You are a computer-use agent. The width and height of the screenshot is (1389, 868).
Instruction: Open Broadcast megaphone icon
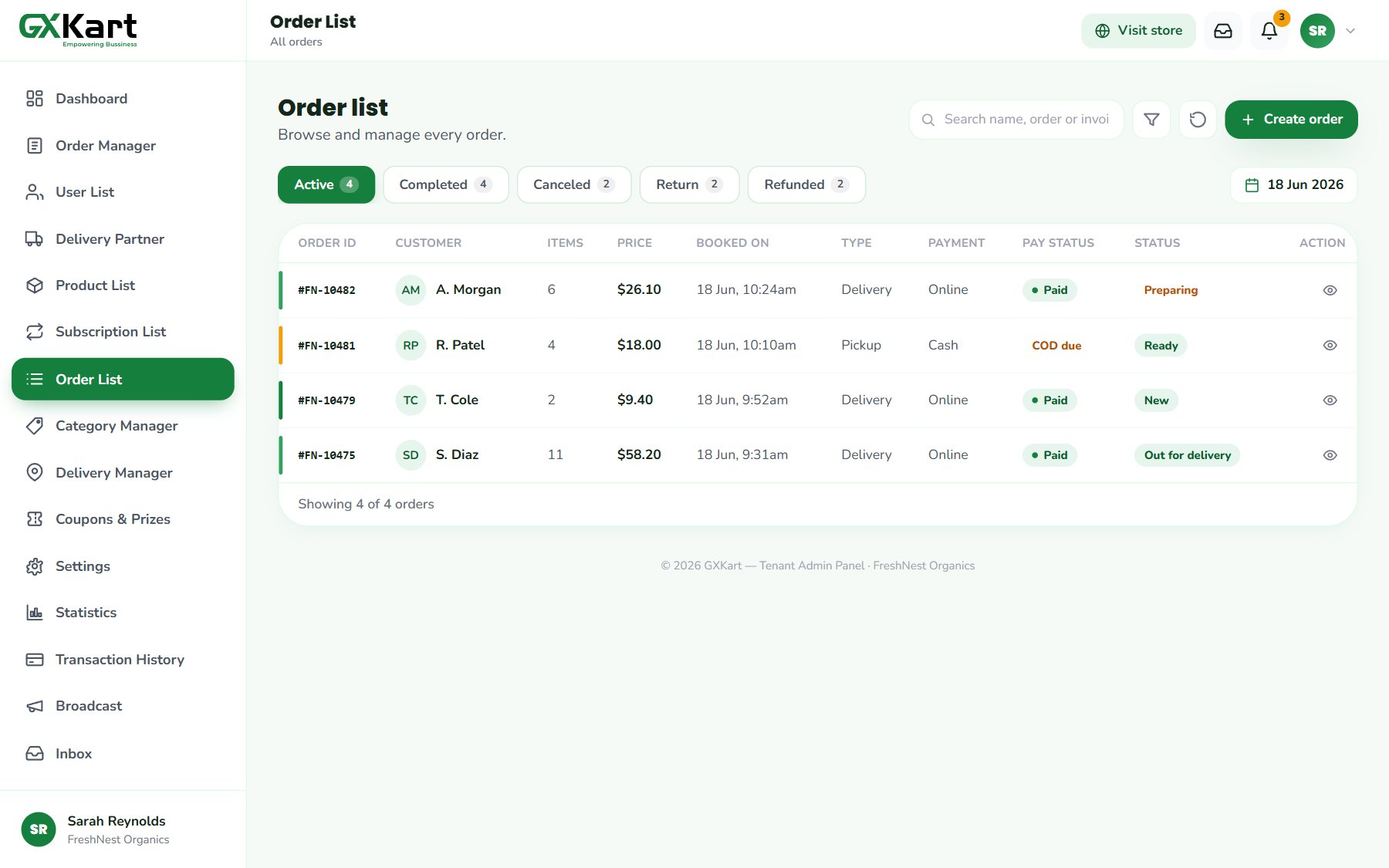[x=35, y=706]
